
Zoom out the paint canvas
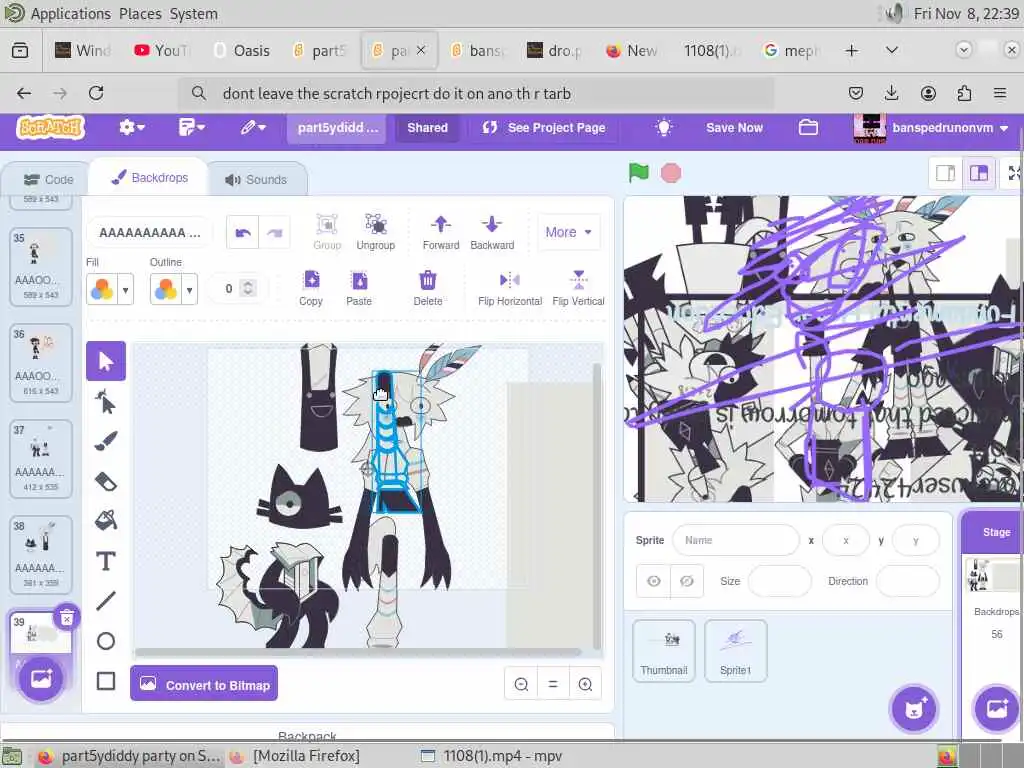tap(521, 684)
